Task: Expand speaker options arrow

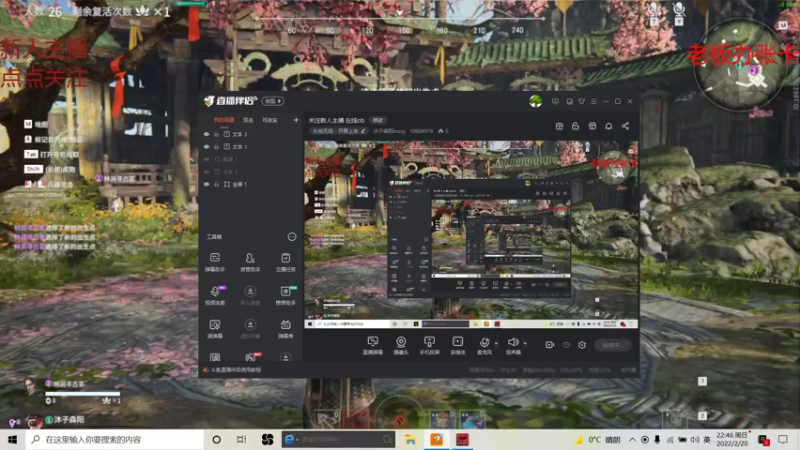Action: pos(525,343)
